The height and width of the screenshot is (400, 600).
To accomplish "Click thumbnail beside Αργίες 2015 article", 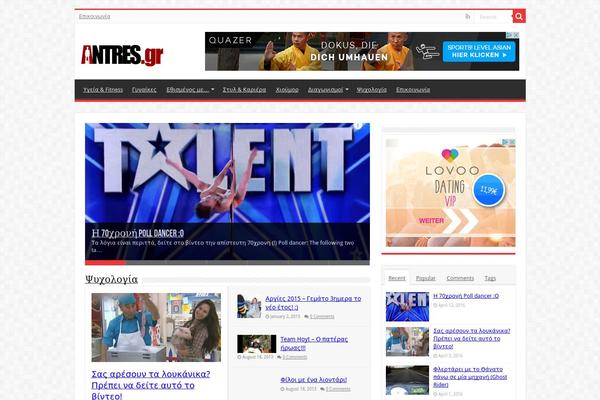I will tap(249, 306).
